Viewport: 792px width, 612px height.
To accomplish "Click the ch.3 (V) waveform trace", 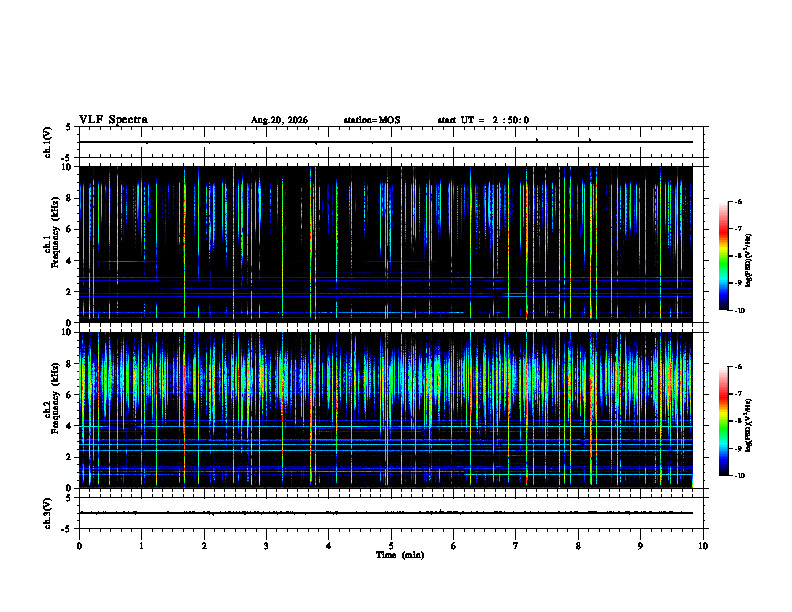I will pyautogui.click(x=386, y=513).
